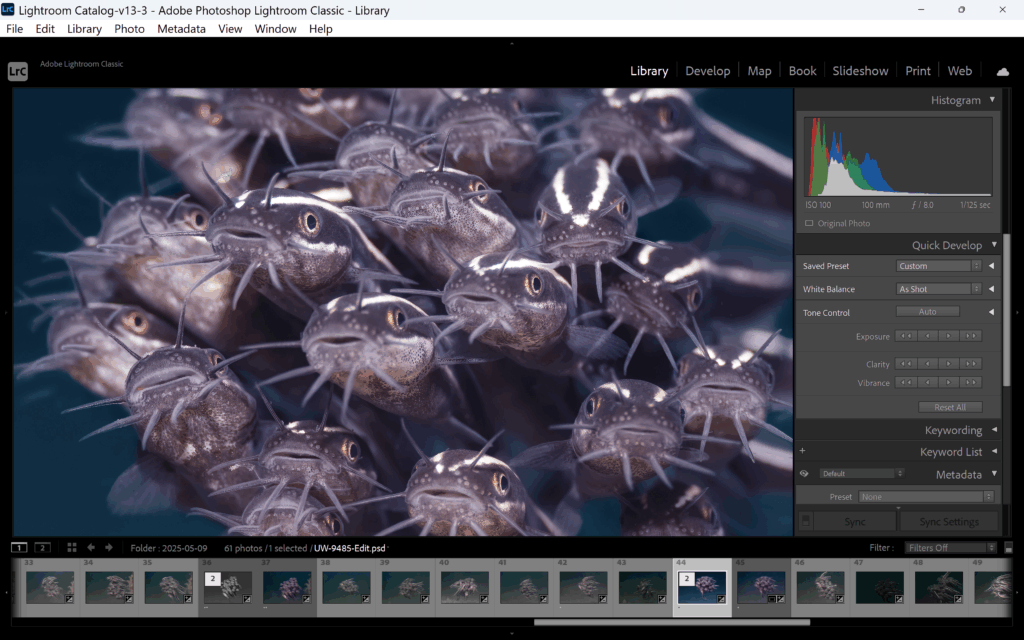Decrease Clarity with the single-left arrow
The height and width of the screenshot is (640, 1024).
click(x=927, y=364)
